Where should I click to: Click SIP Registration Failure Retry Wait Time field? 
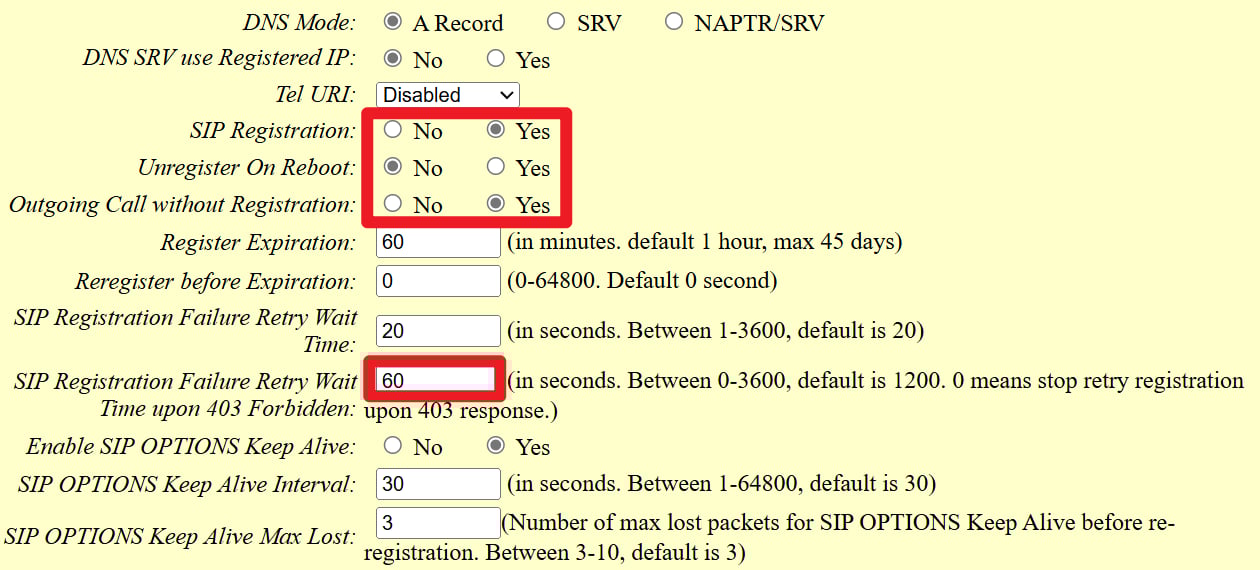pos(437,331)
